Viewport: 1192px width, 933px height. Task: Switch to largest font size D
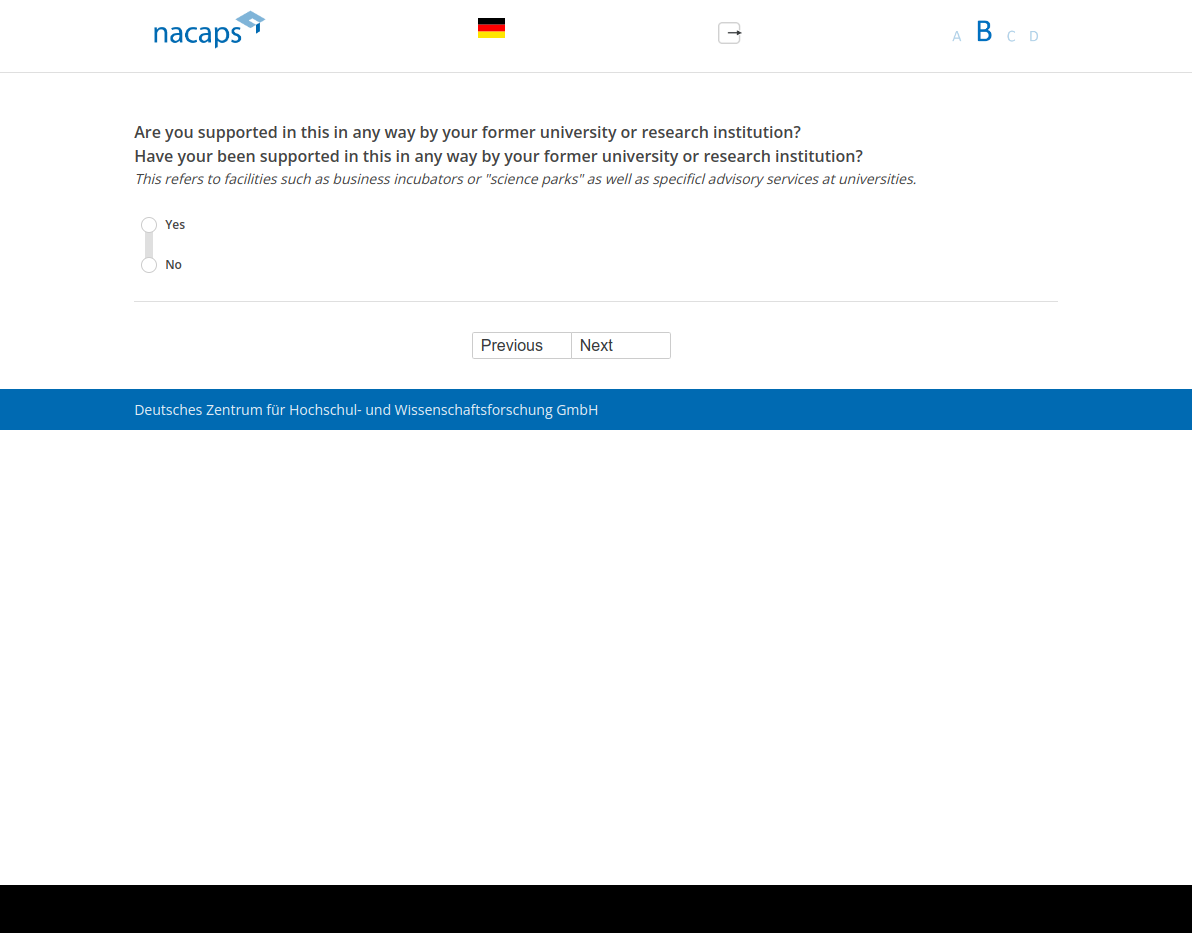coord(1034,37)
